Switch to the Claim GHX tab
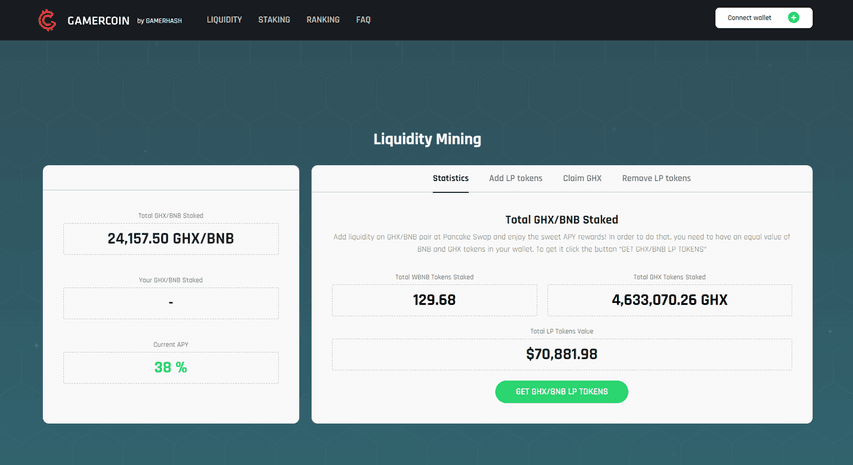 click(x=582, y=178)
